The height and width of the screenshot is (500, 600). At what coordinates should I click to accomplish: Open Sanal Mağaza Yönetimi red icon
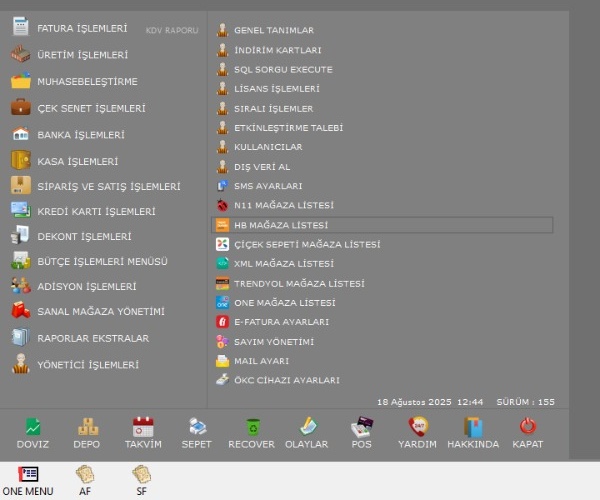point(21,311)
